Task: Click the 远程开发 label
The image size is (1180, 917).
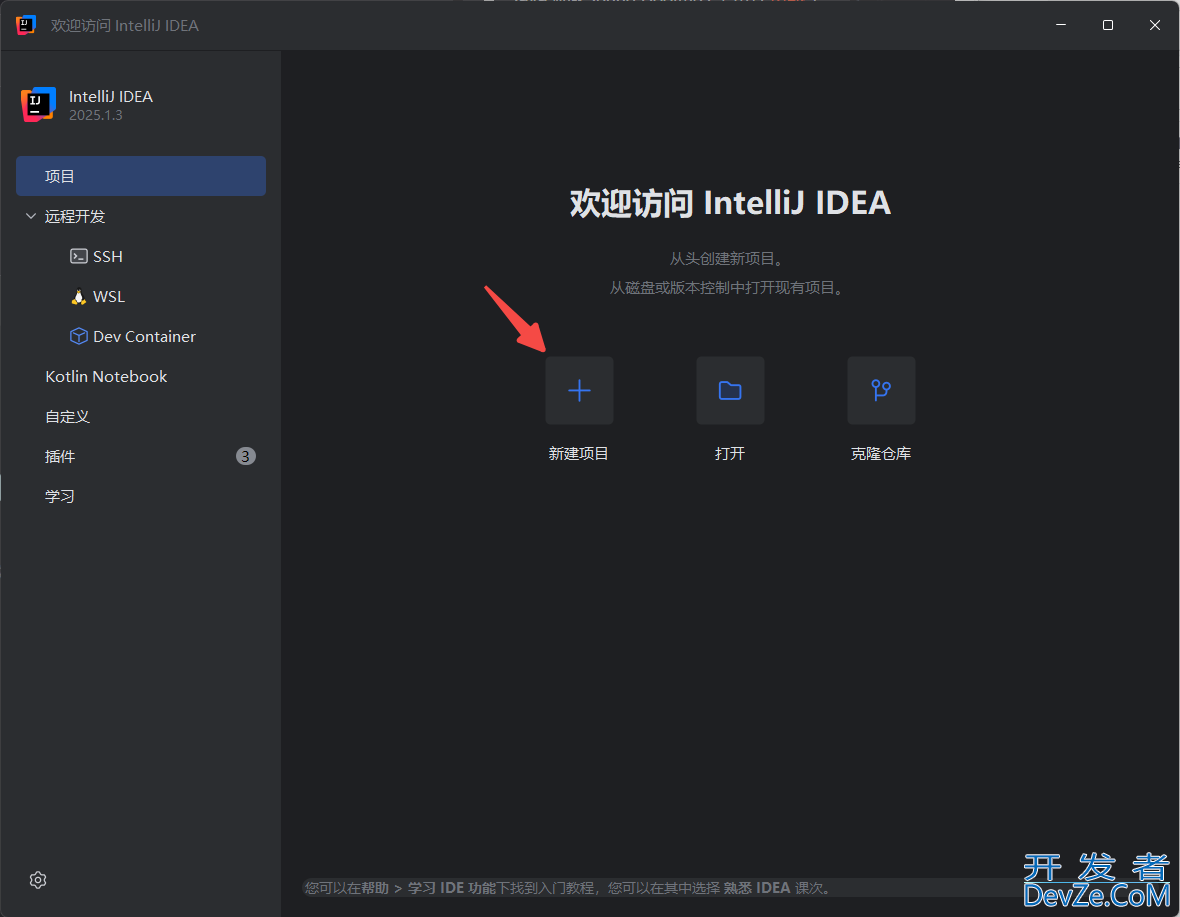Action: 75,217
